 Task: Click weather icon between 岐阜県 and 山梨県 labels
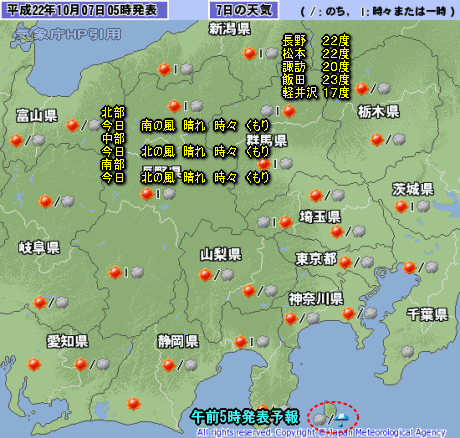coord(126,272)
